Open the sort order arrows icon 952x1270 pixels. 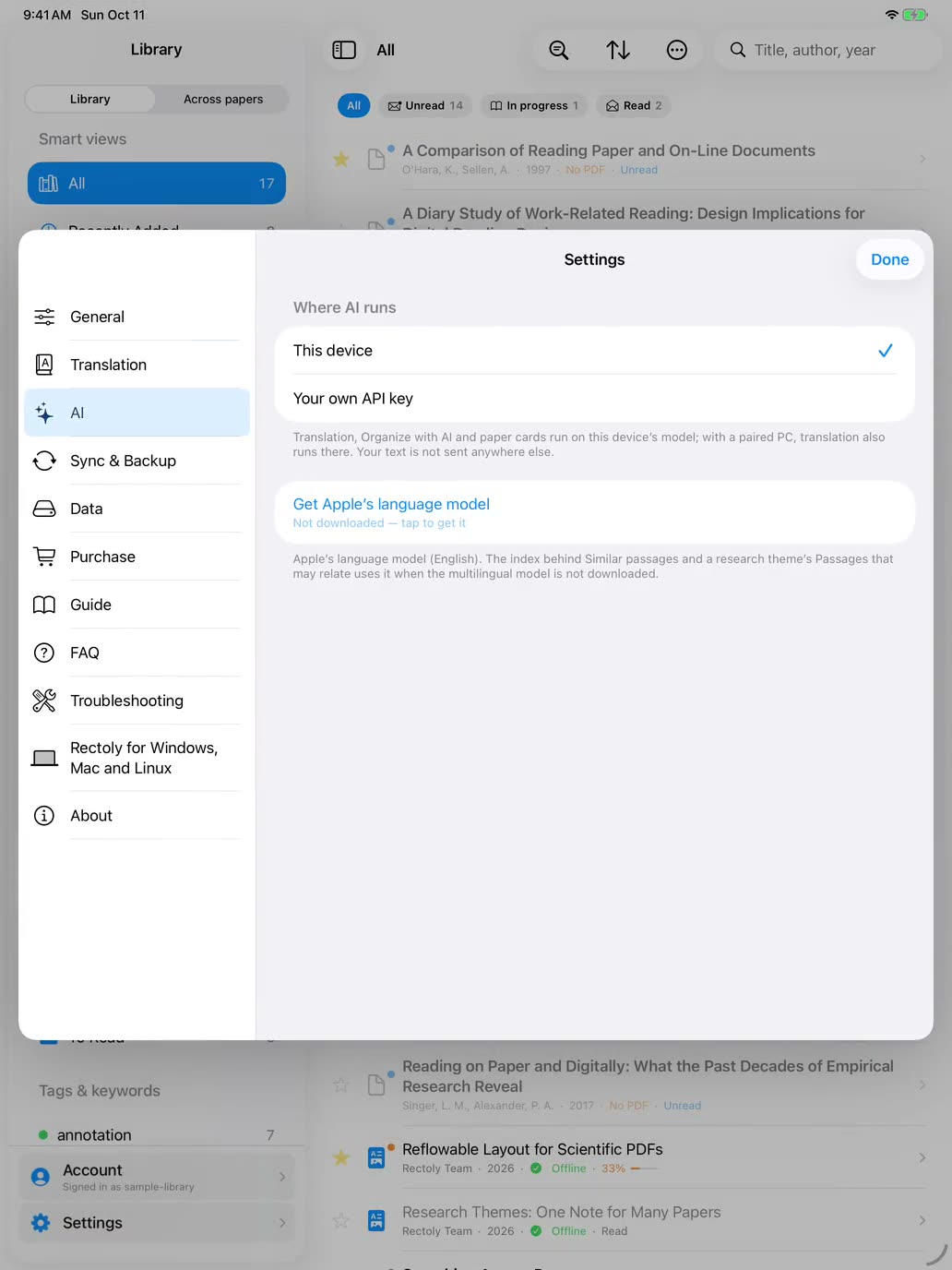(618, 50)
